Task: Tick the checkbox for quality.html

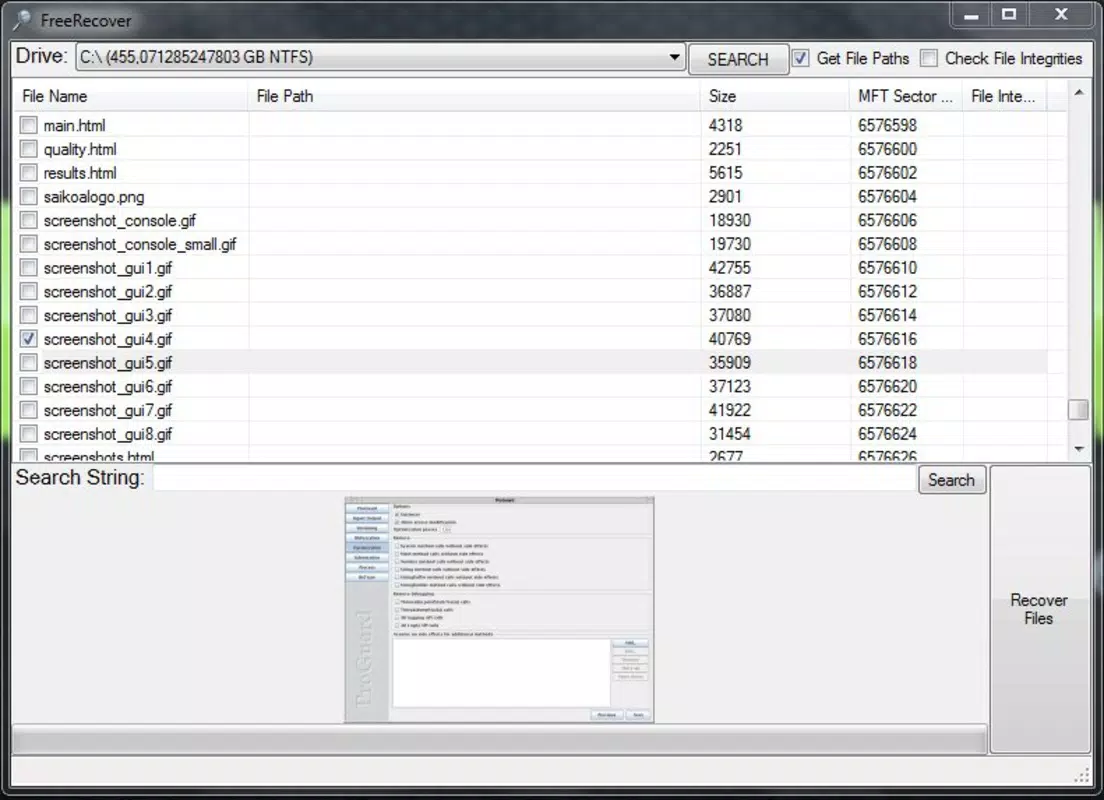Action: (x=28, y=149)
